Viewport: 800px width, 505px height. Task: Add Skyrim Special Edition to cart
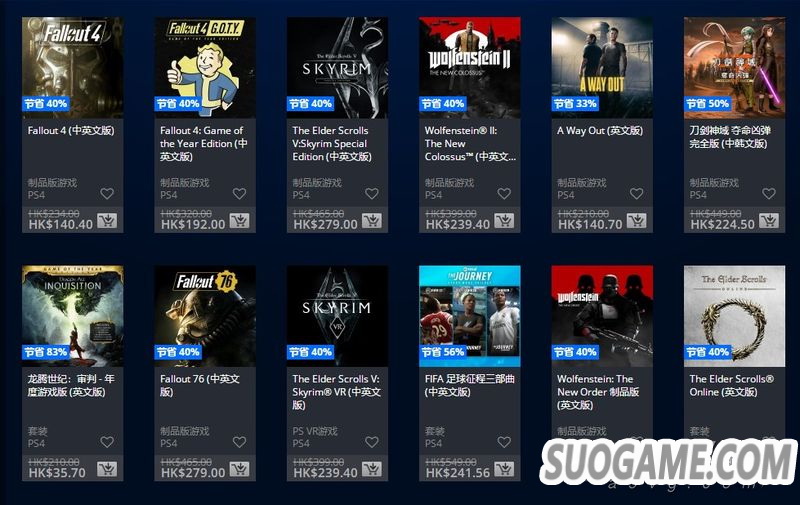coord(372,221)
